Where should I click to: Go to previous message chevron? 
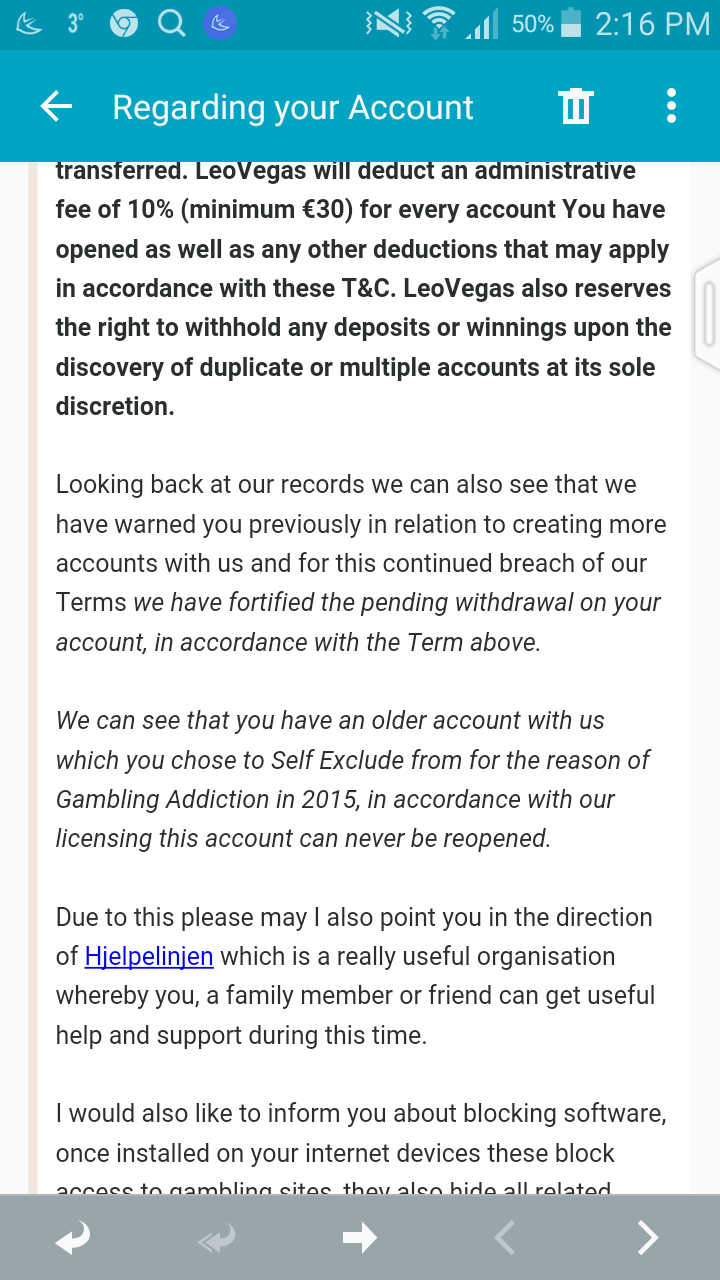point(504,1238)
